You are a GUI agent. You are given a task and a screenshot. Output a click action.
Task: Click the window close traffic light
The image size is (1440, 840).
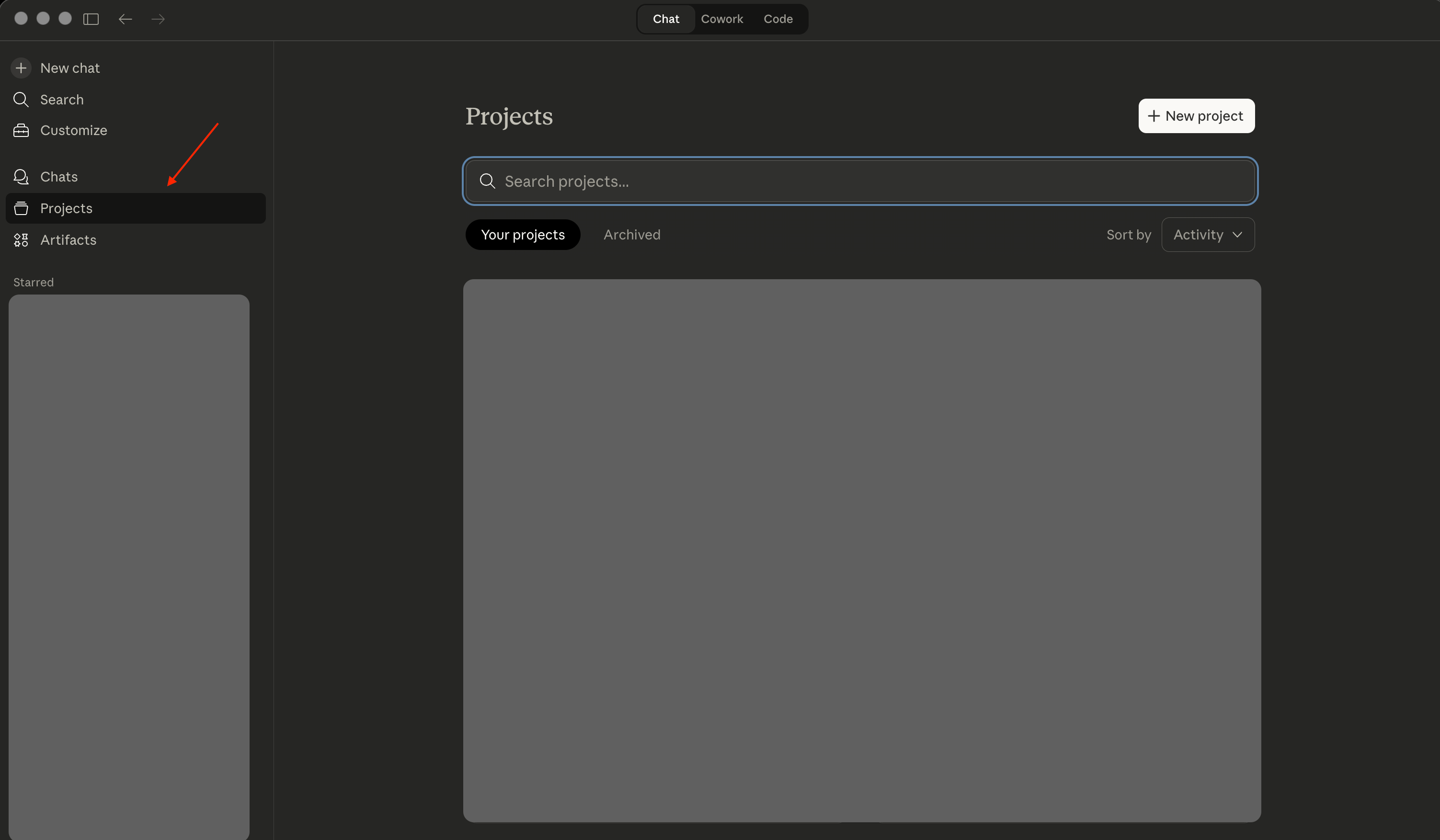coord(21,18)
